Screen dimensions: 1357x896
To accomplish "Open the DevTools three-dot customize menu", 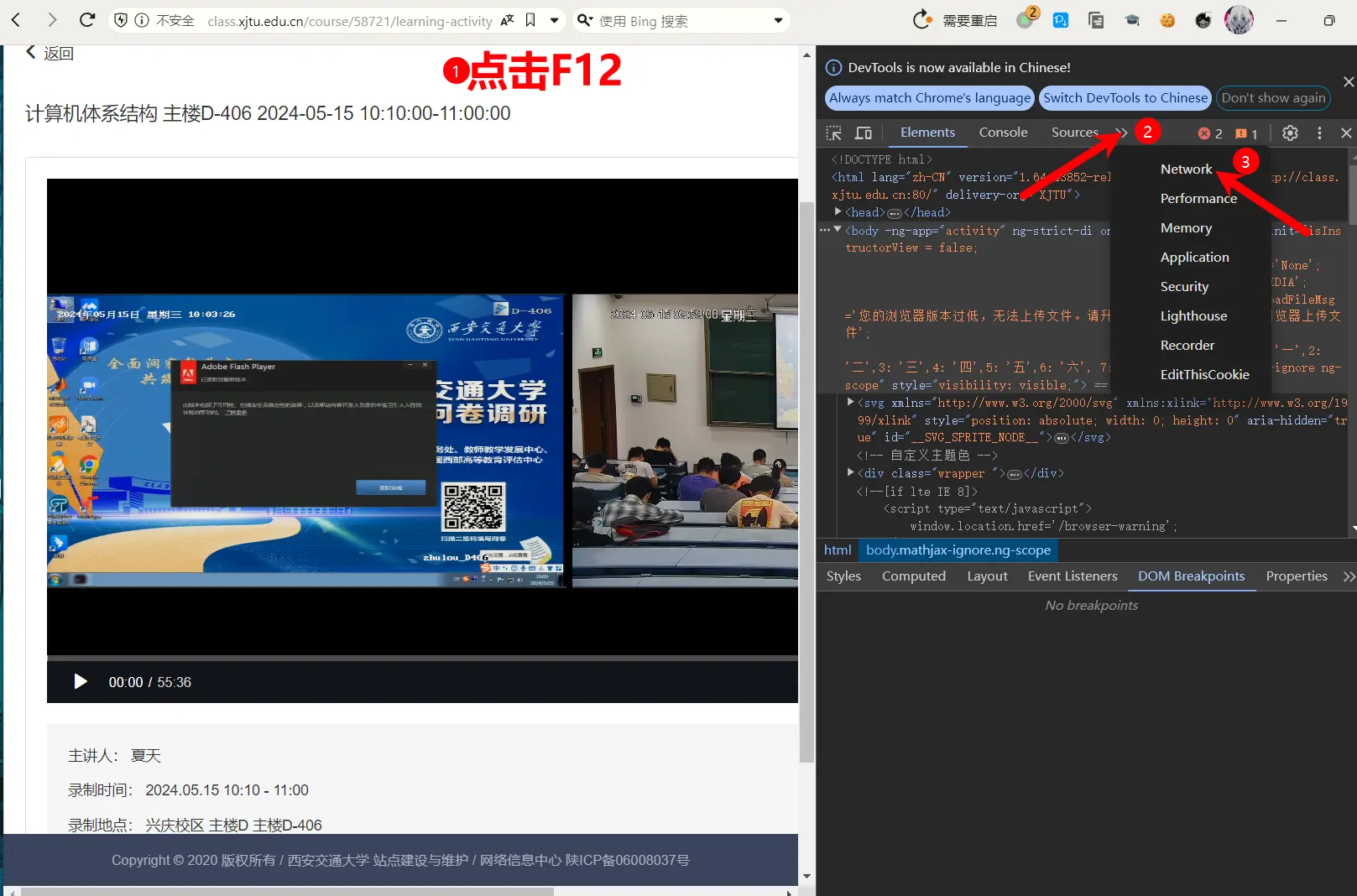I will (1319, 133).
